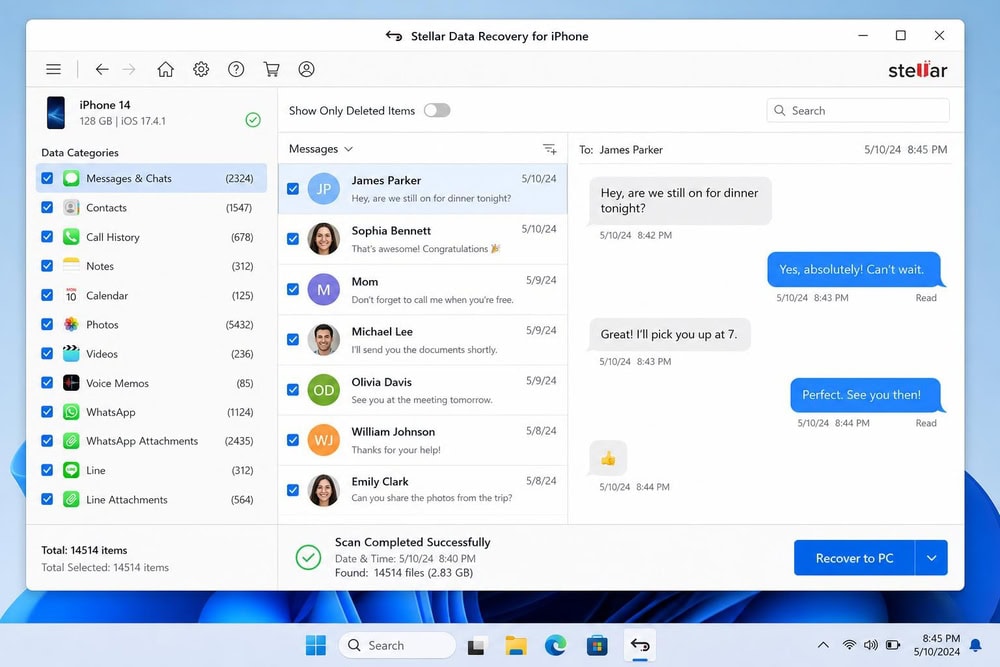
Task: Click Sophia Bennett's profile photo
Action: (x=323, y=239)
